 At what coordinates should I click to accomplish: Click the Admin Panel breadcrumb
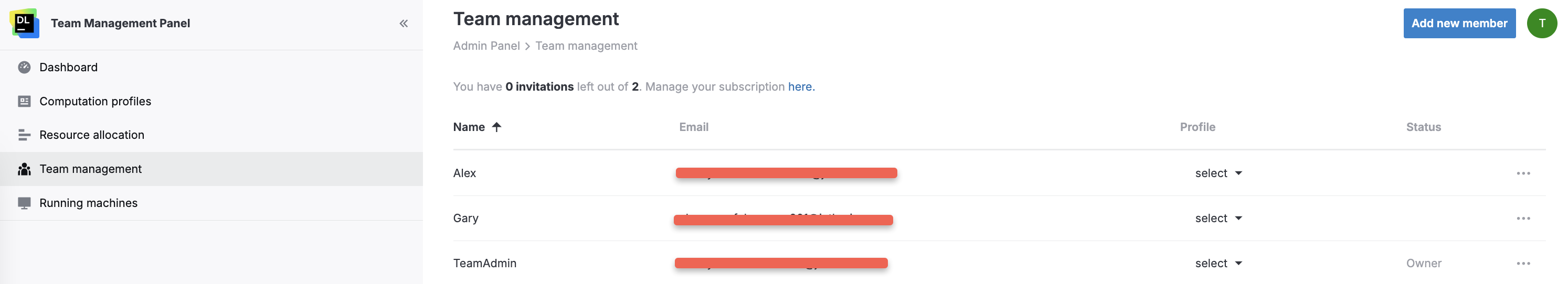click(486, 46)
